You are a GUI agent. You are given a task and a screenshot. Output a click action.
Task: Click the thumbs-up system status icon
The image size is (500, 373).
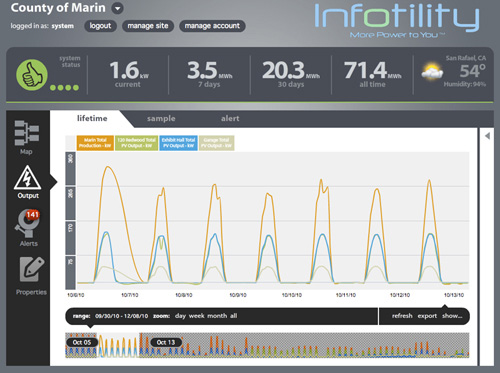32,75
